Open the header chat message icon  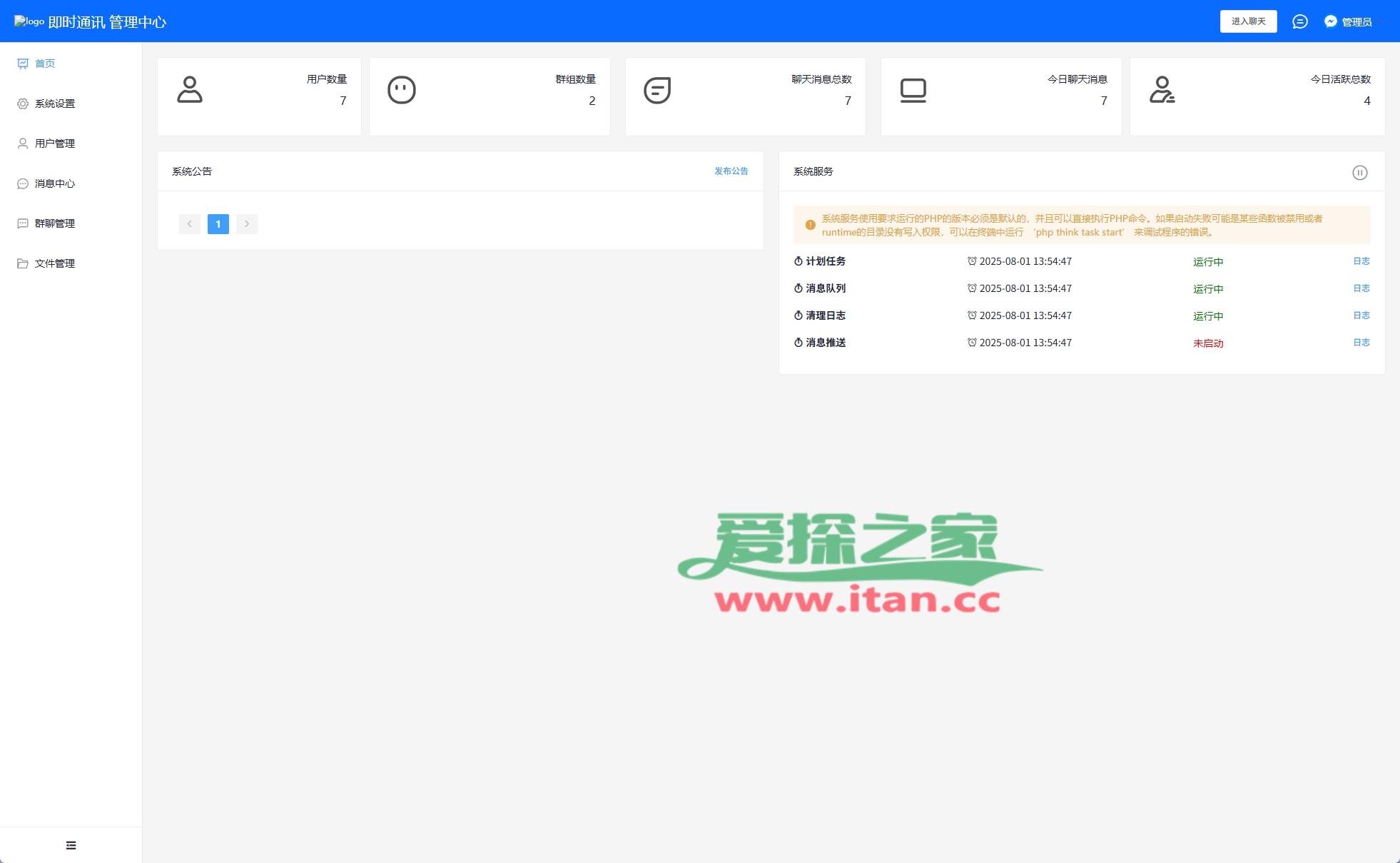click(1300, 21)
